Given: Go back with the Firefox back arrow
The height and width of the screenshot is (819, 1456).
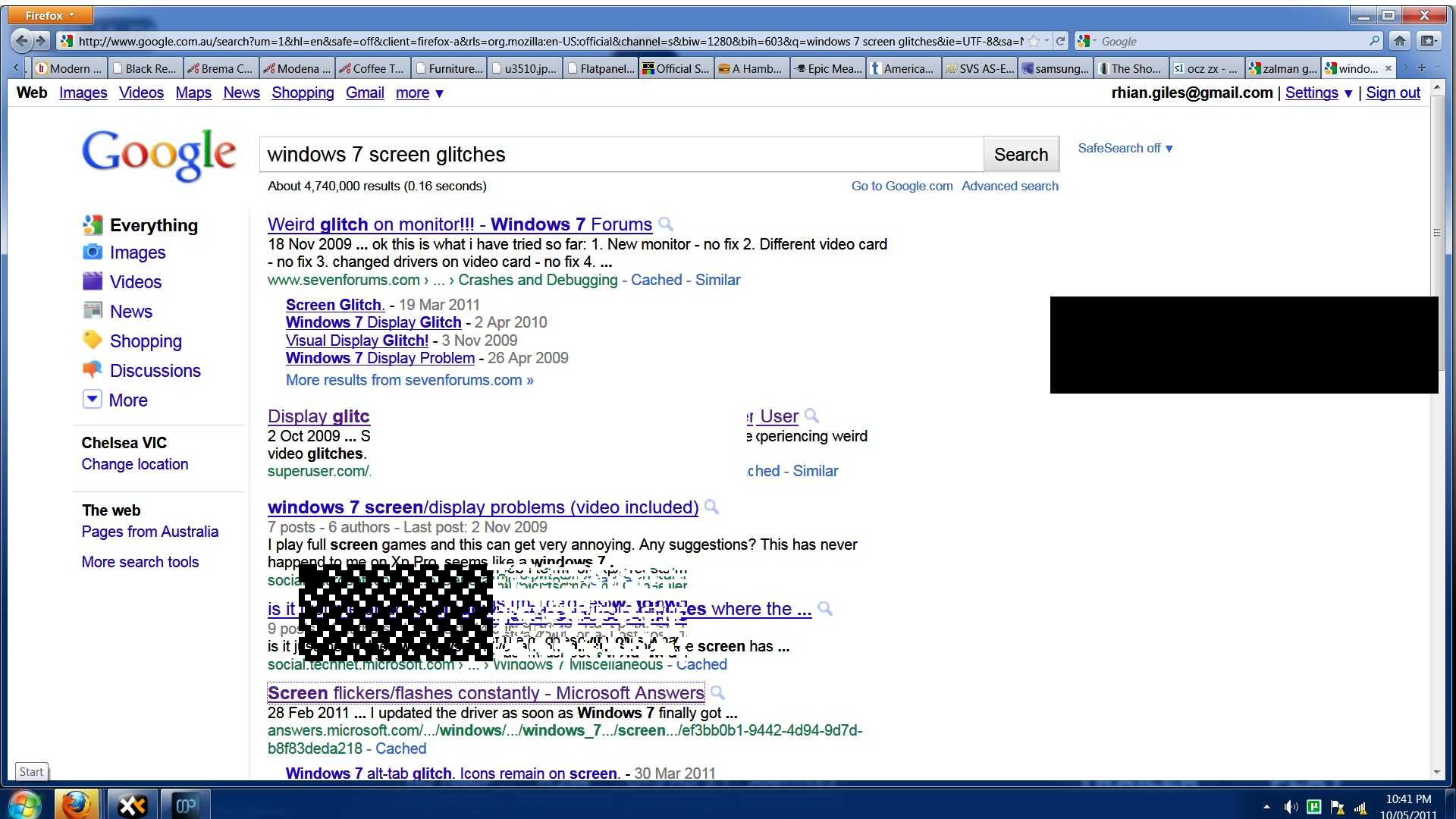Looking at the screenshot, I should [x=23, y=41].
